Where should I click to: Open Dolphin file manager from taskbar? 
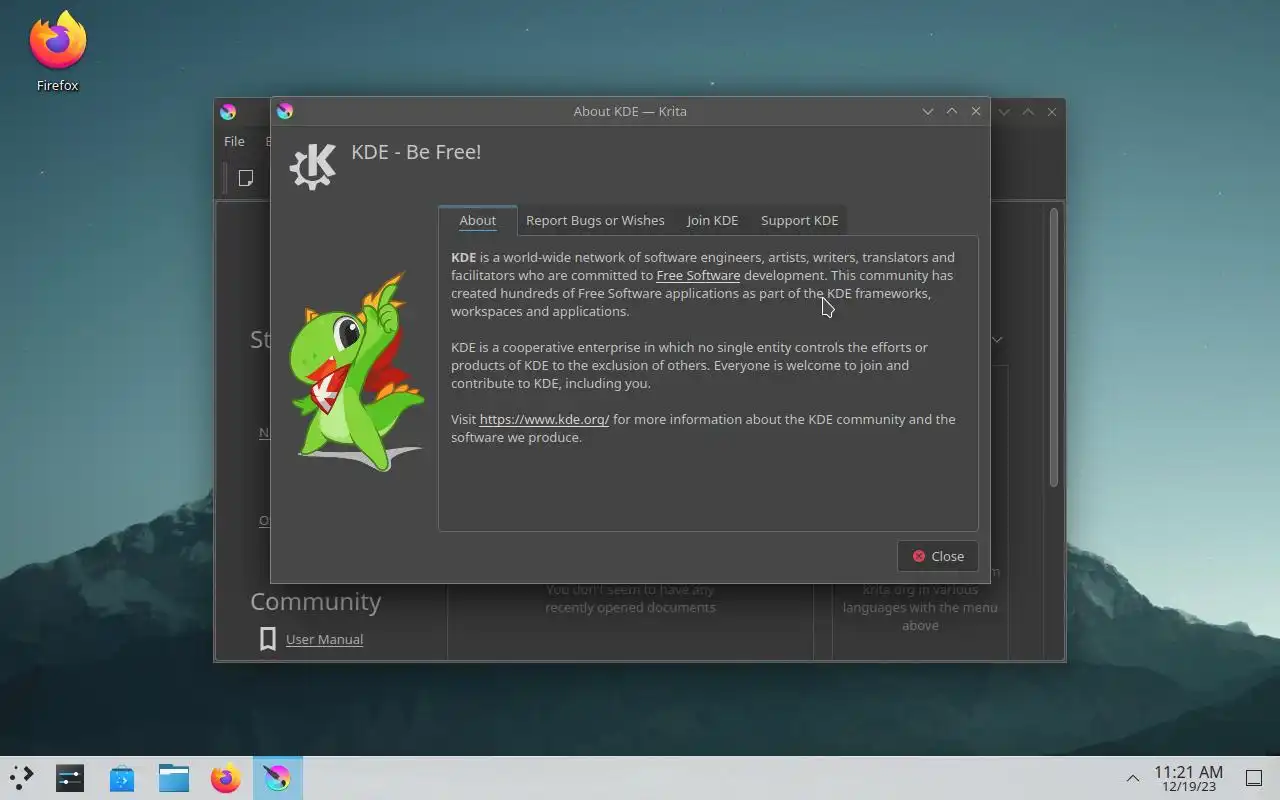point(174,777)
